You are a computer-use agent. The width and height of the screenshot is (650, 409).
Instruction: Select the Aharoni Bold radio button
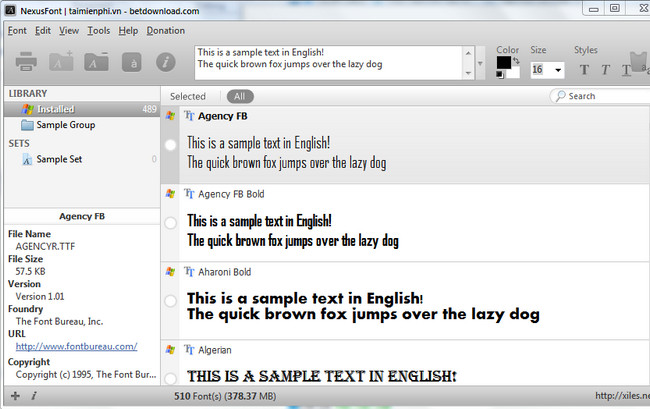point(170,301)
